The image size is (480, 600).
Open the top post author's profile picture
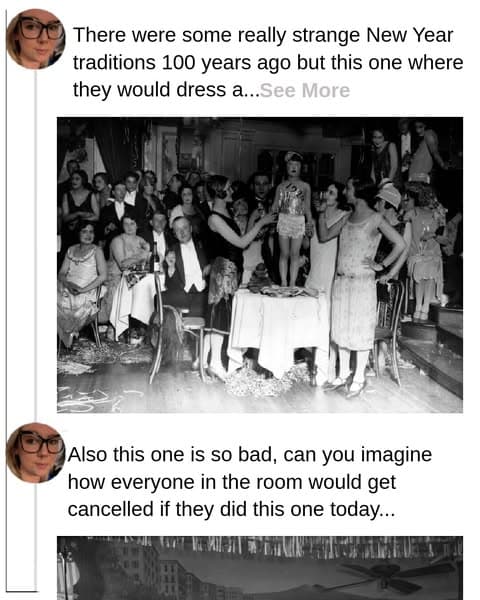[36, 39]
